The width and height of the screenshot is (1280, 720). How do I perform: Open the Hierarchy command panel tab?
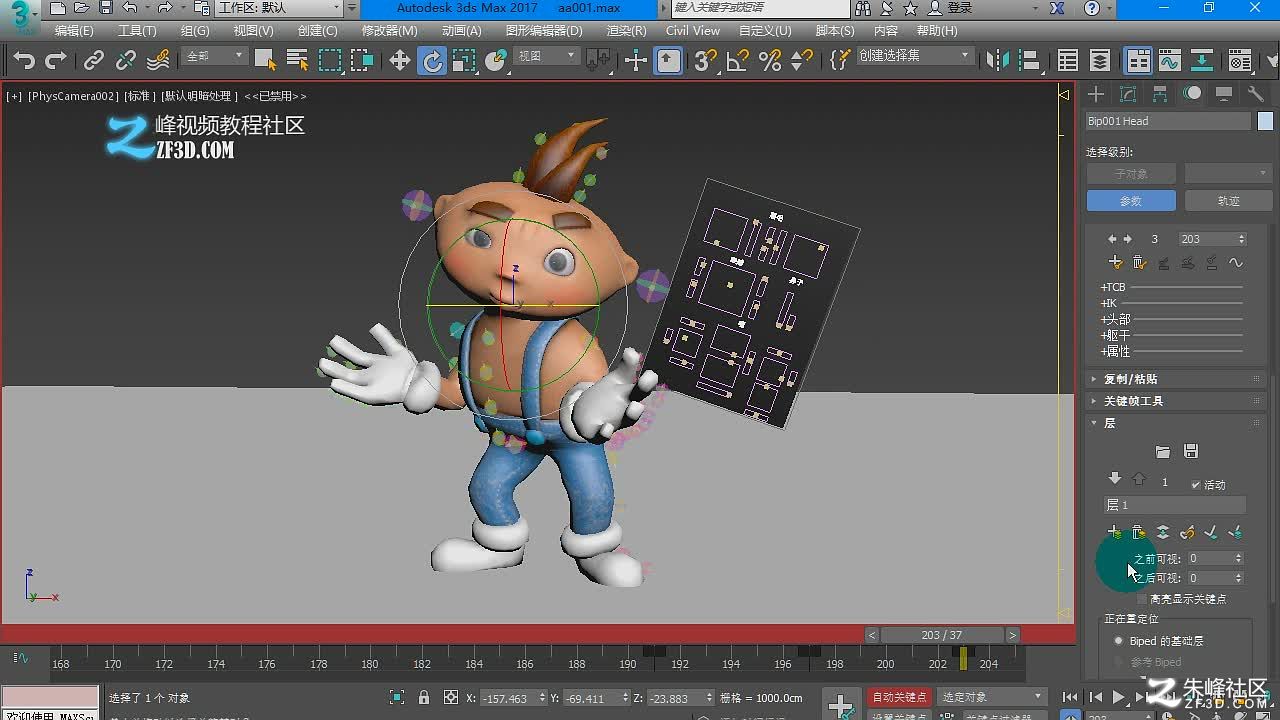(1160, 94)
